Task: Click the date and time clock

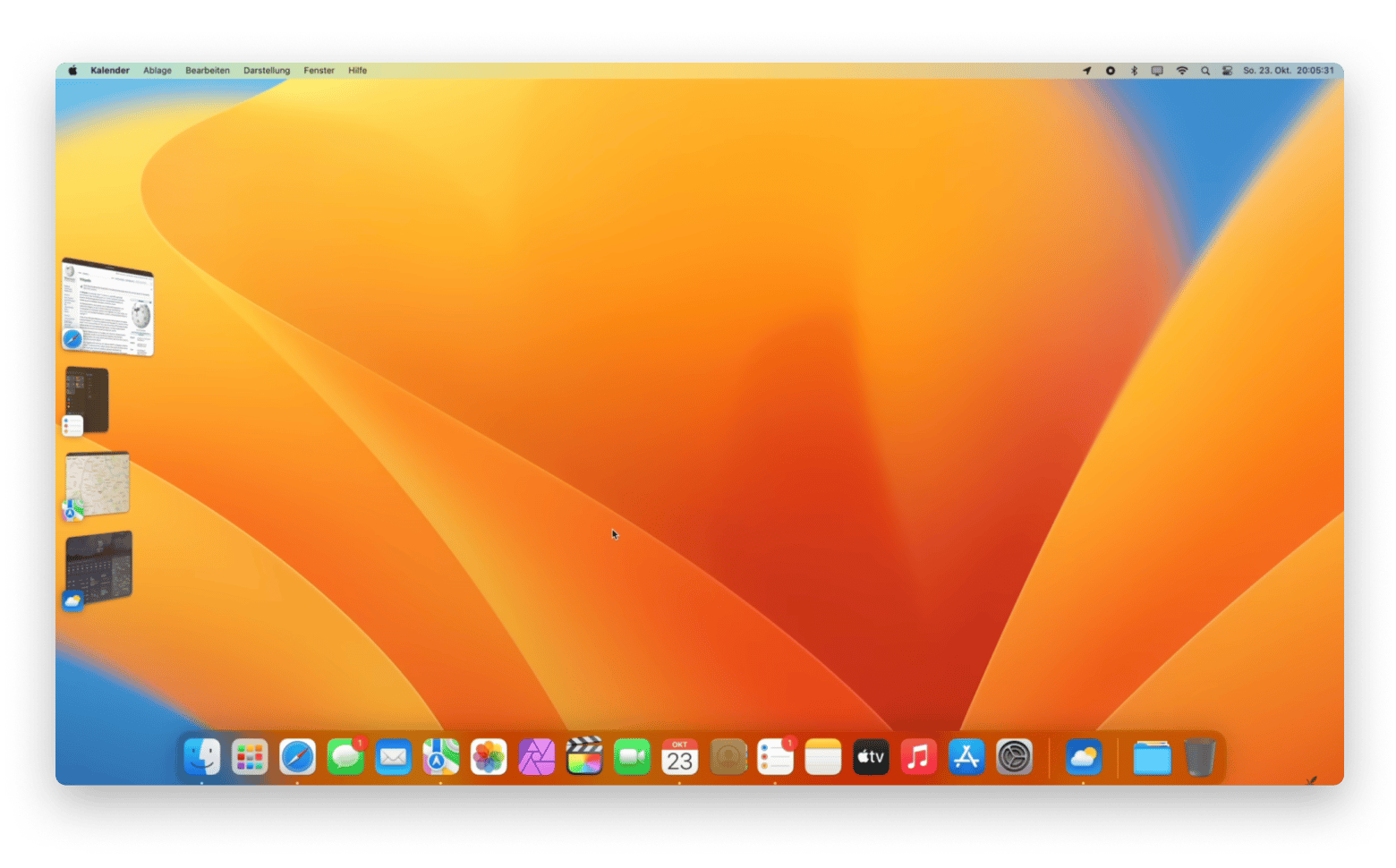Action: [x=1289, y=71]
